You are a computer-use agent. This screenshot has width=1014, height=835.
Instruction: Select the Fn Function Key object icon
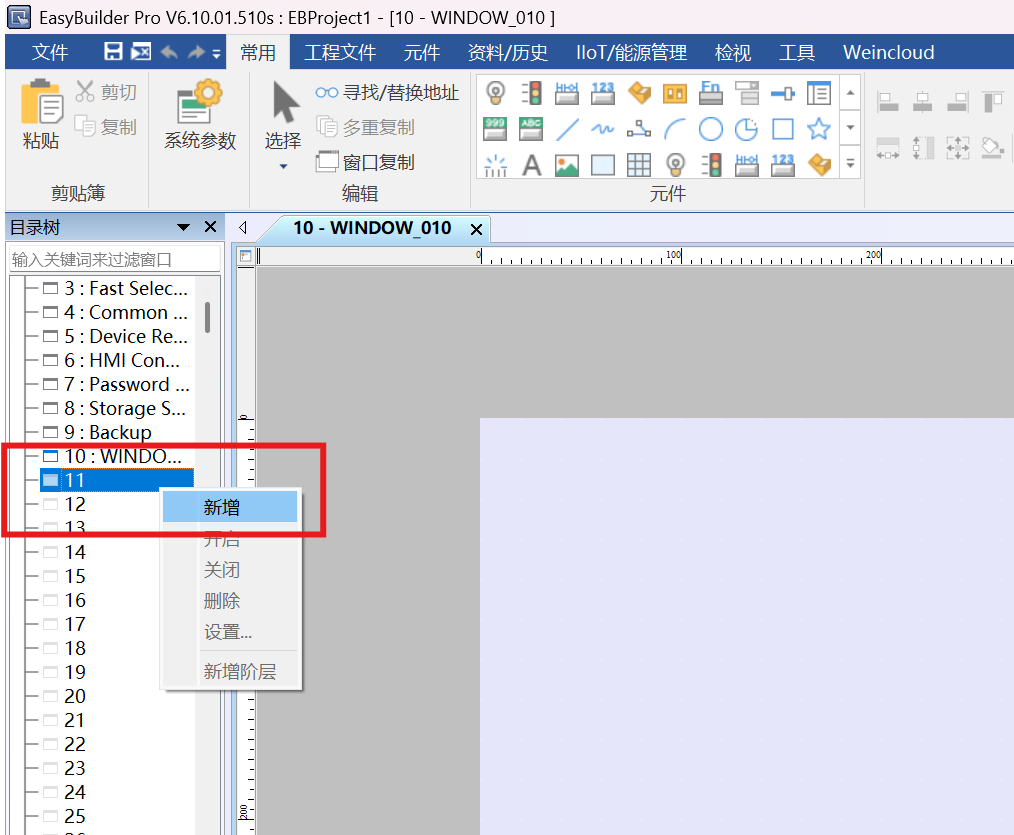(710, 93)
